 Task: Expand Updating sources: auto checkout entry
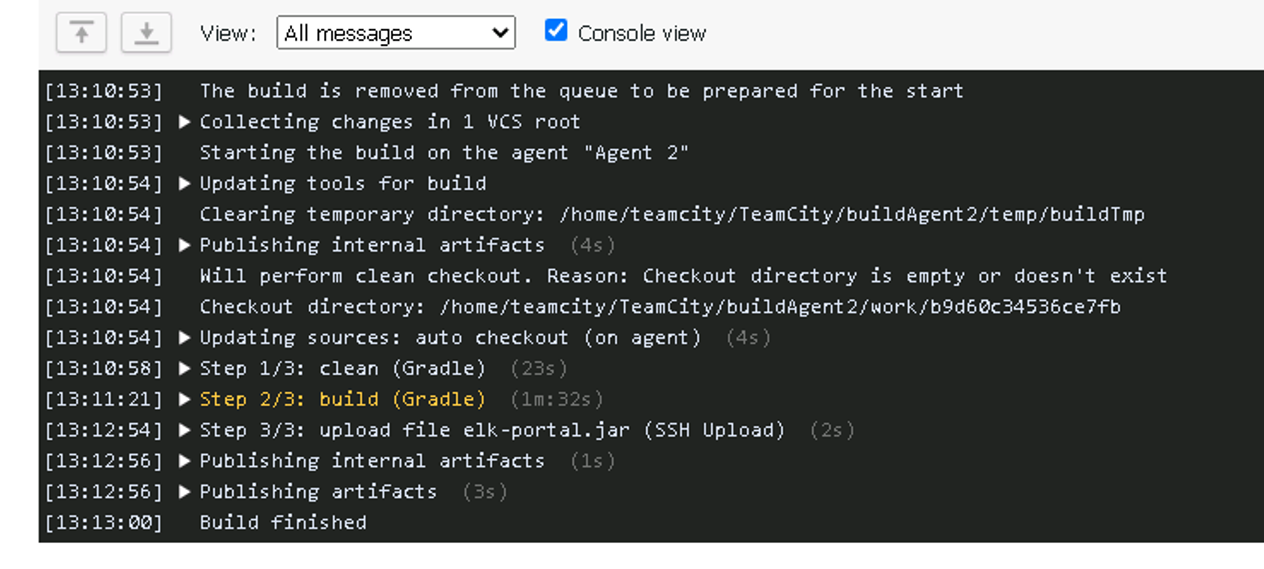pos(185,337)
